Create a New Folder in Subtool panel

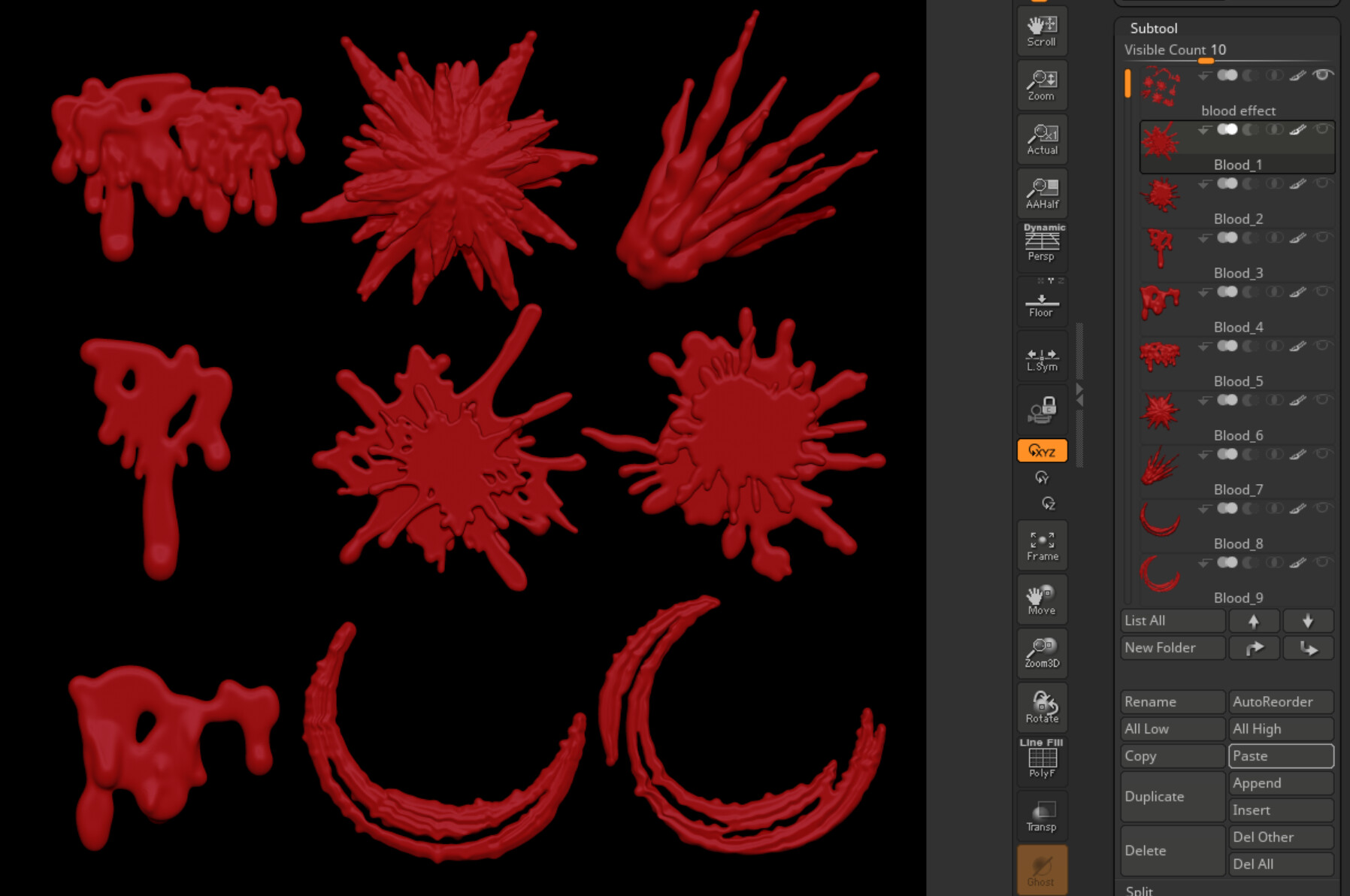click(1170, 647)
